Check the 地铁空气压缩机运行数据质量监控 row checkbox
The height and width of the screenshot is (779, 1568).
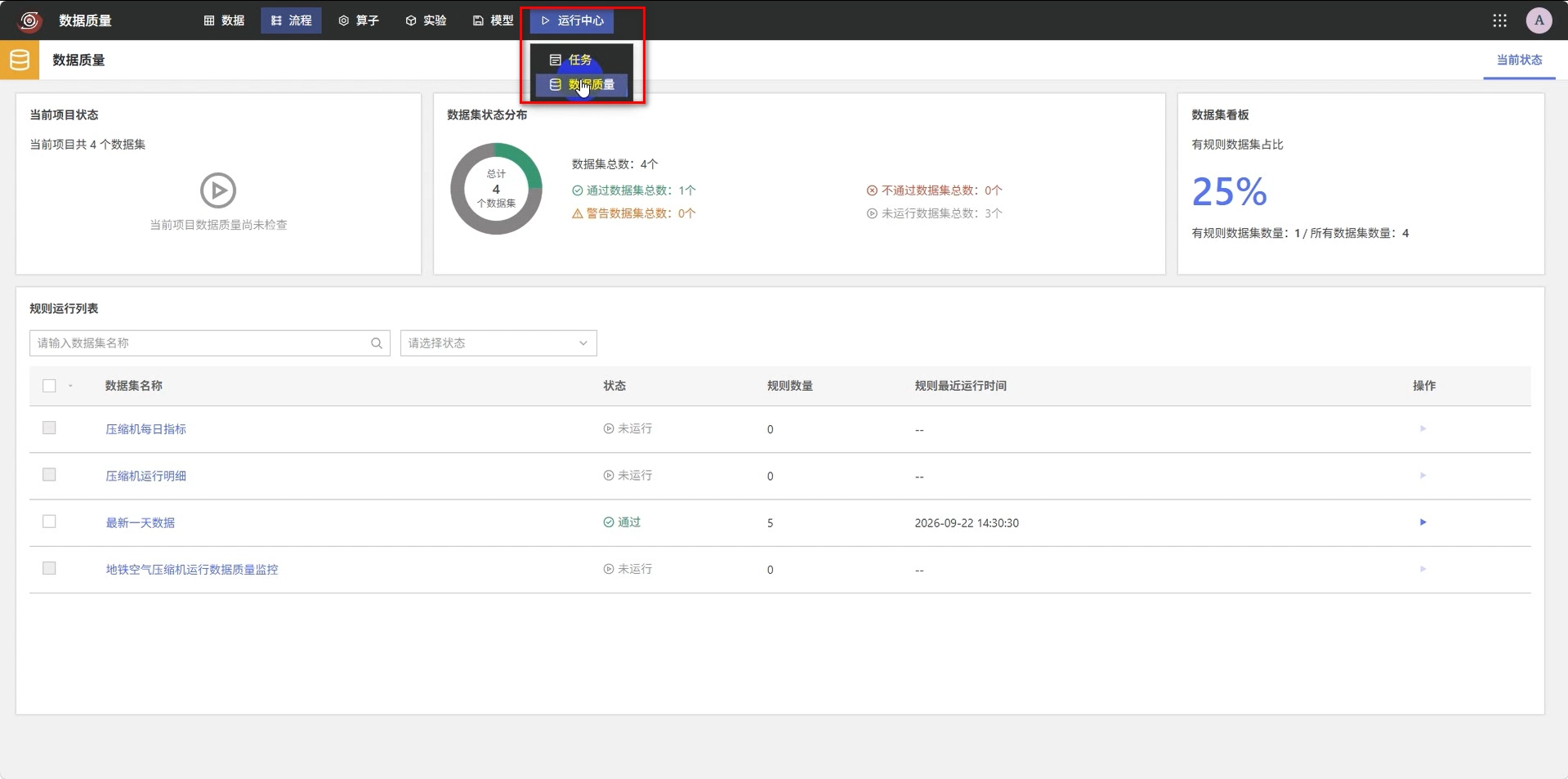click(x=49, y=568)
